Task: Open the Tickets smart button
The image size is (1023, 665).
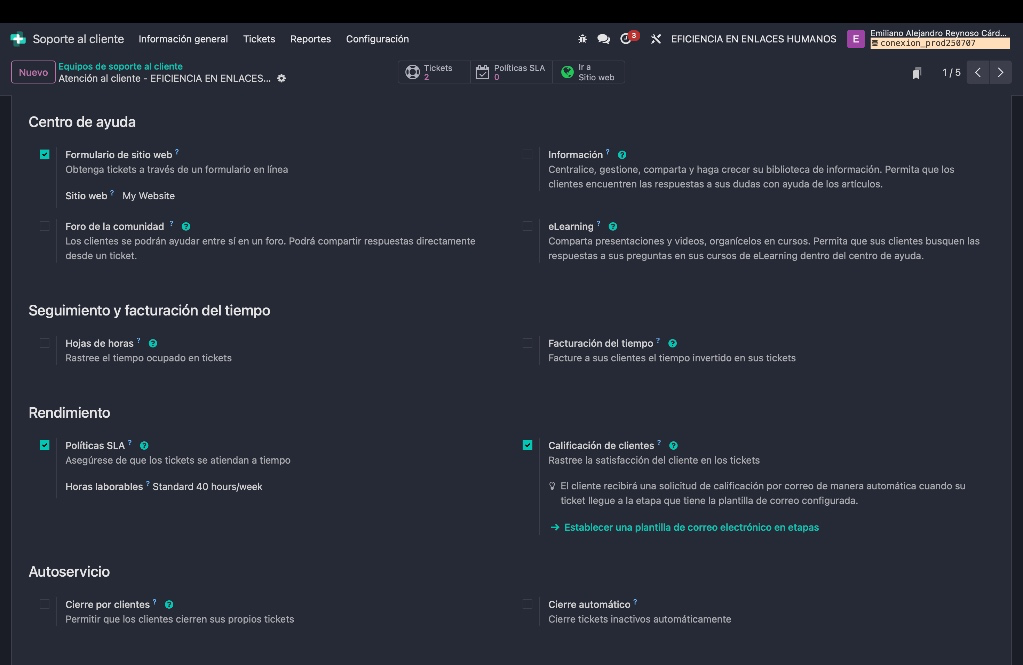Action: click(434, 72)
